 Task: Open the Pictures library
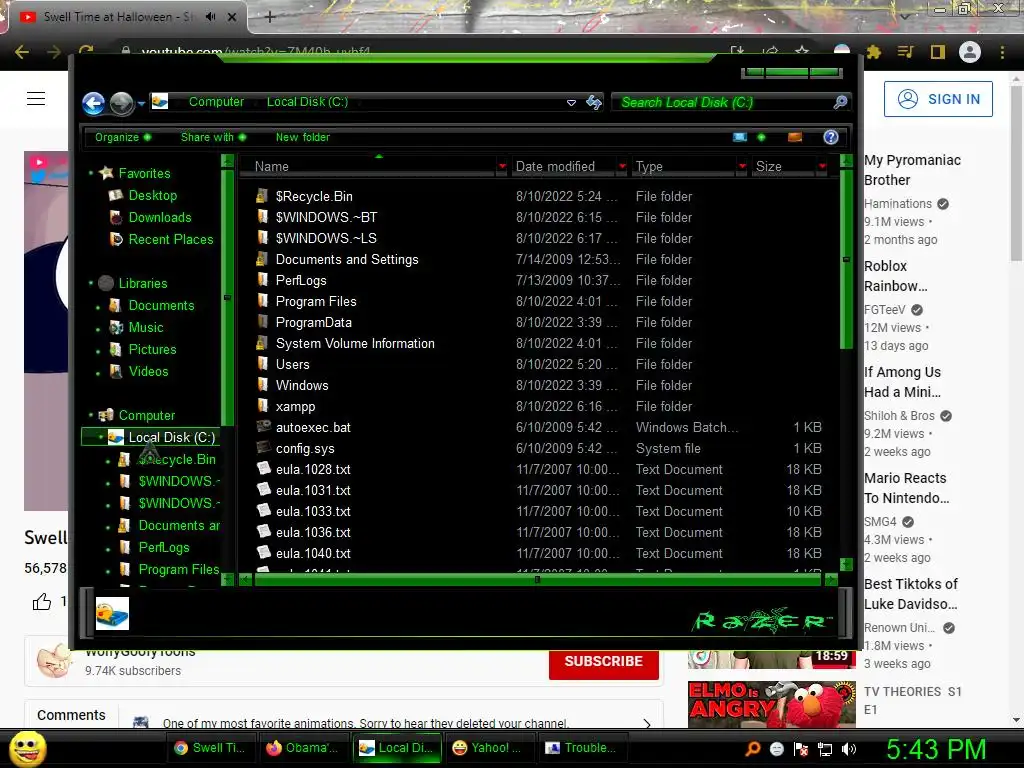pos(152,349)
